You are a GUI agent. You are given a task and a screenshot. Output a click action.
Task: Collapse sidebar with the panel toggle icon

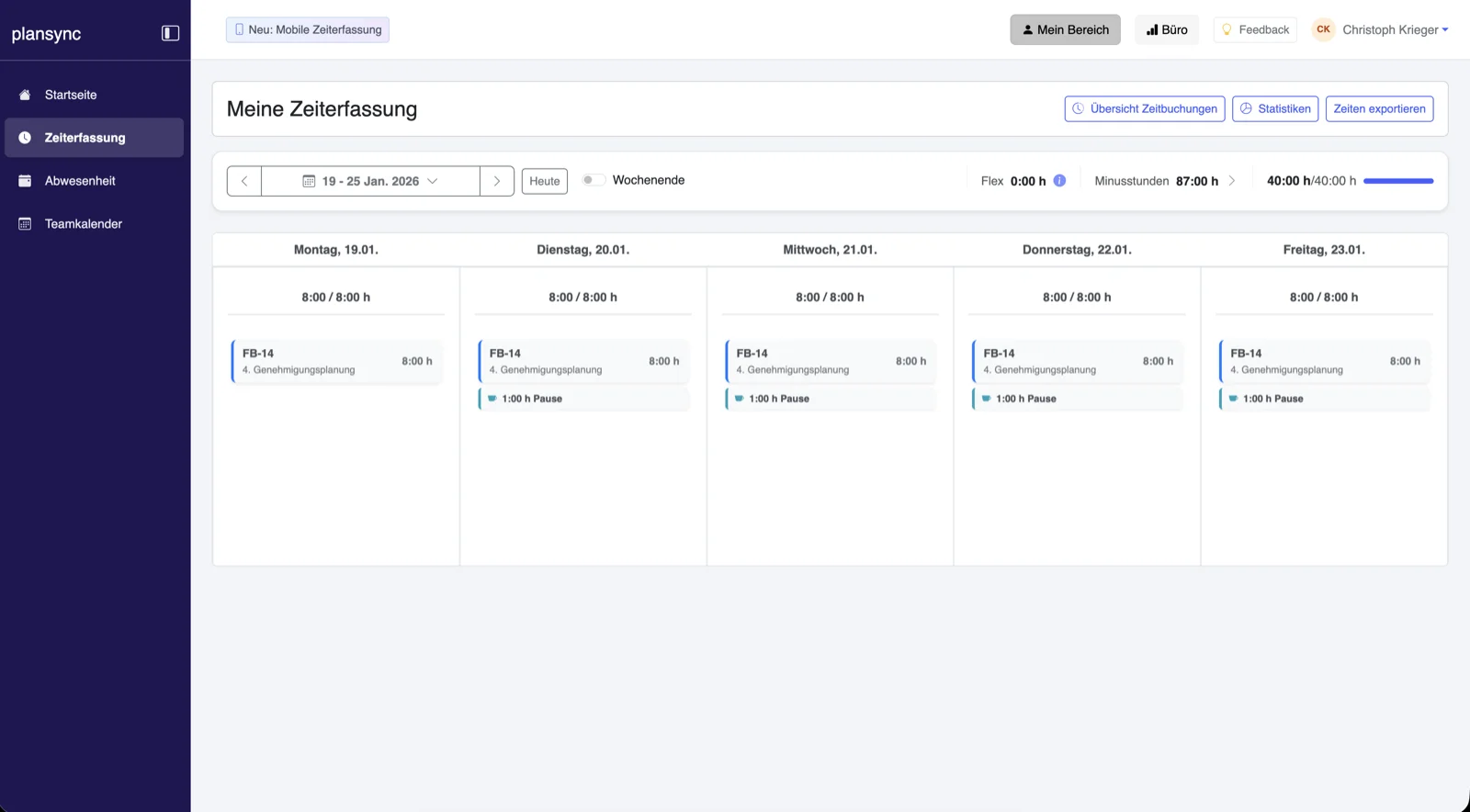point(170,33)
